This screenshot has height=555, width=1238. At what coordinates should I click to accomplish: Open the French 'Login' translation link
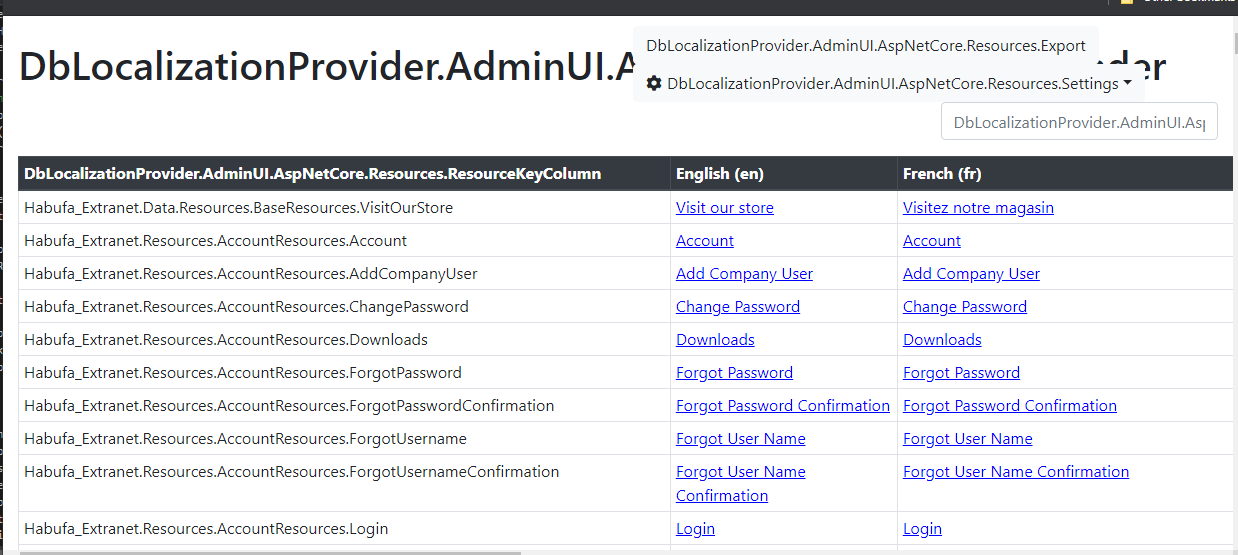click(922, 529)
